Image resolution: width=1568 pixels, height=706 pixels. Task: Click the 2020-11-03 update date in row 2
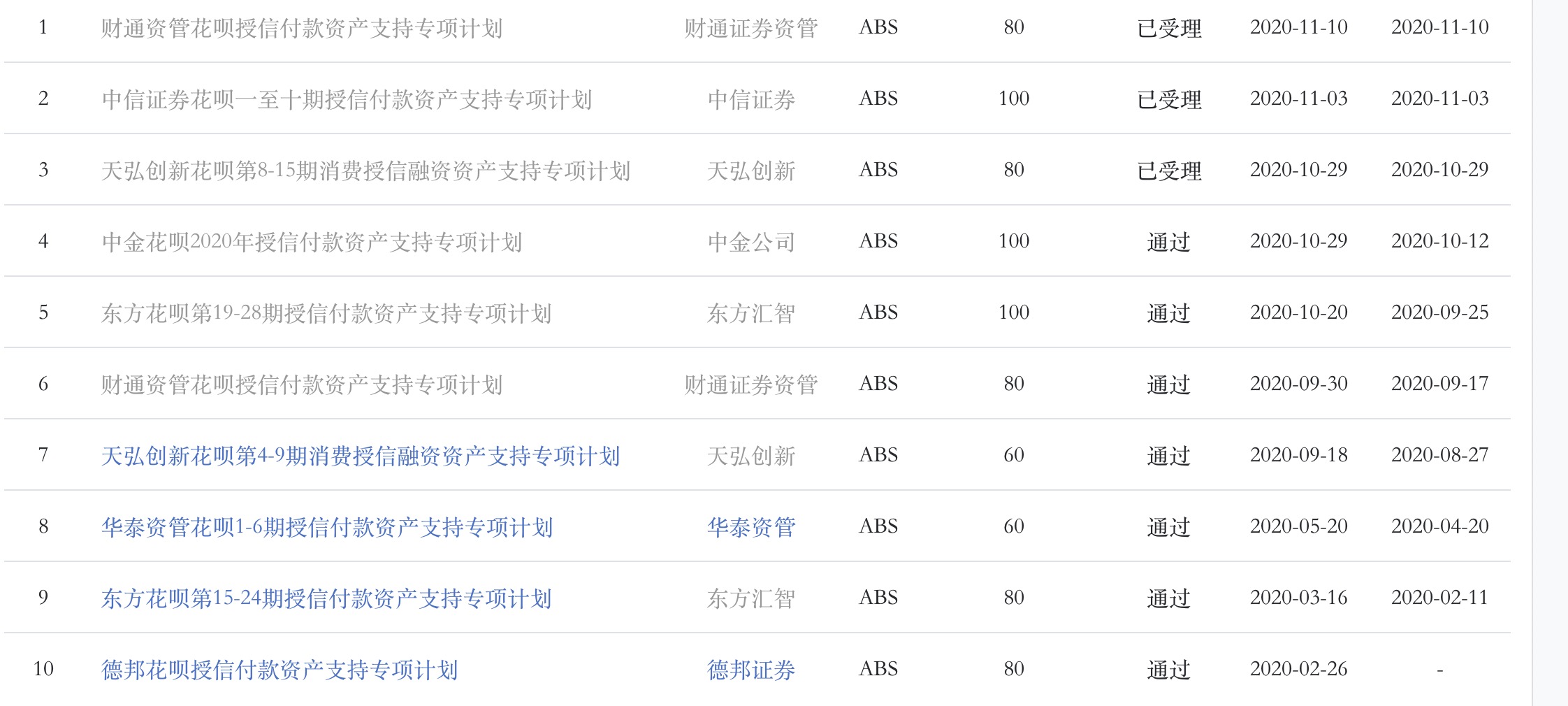tap(1298, 99)
